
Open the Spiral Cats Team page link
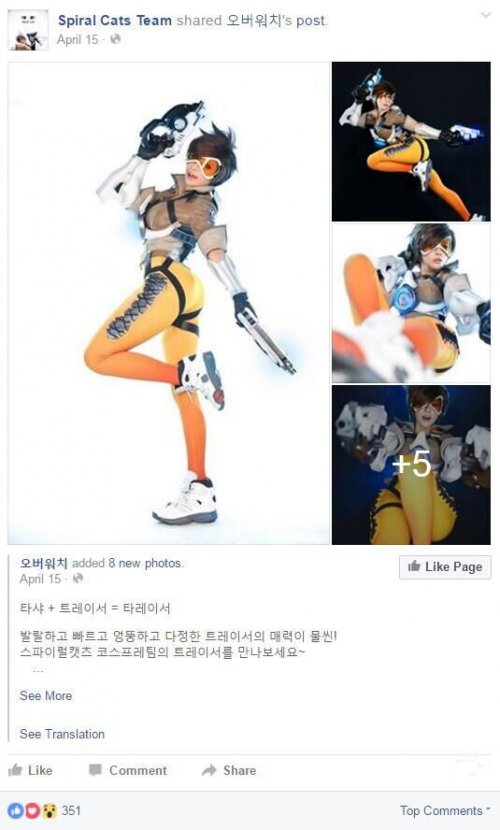[115, 21]
